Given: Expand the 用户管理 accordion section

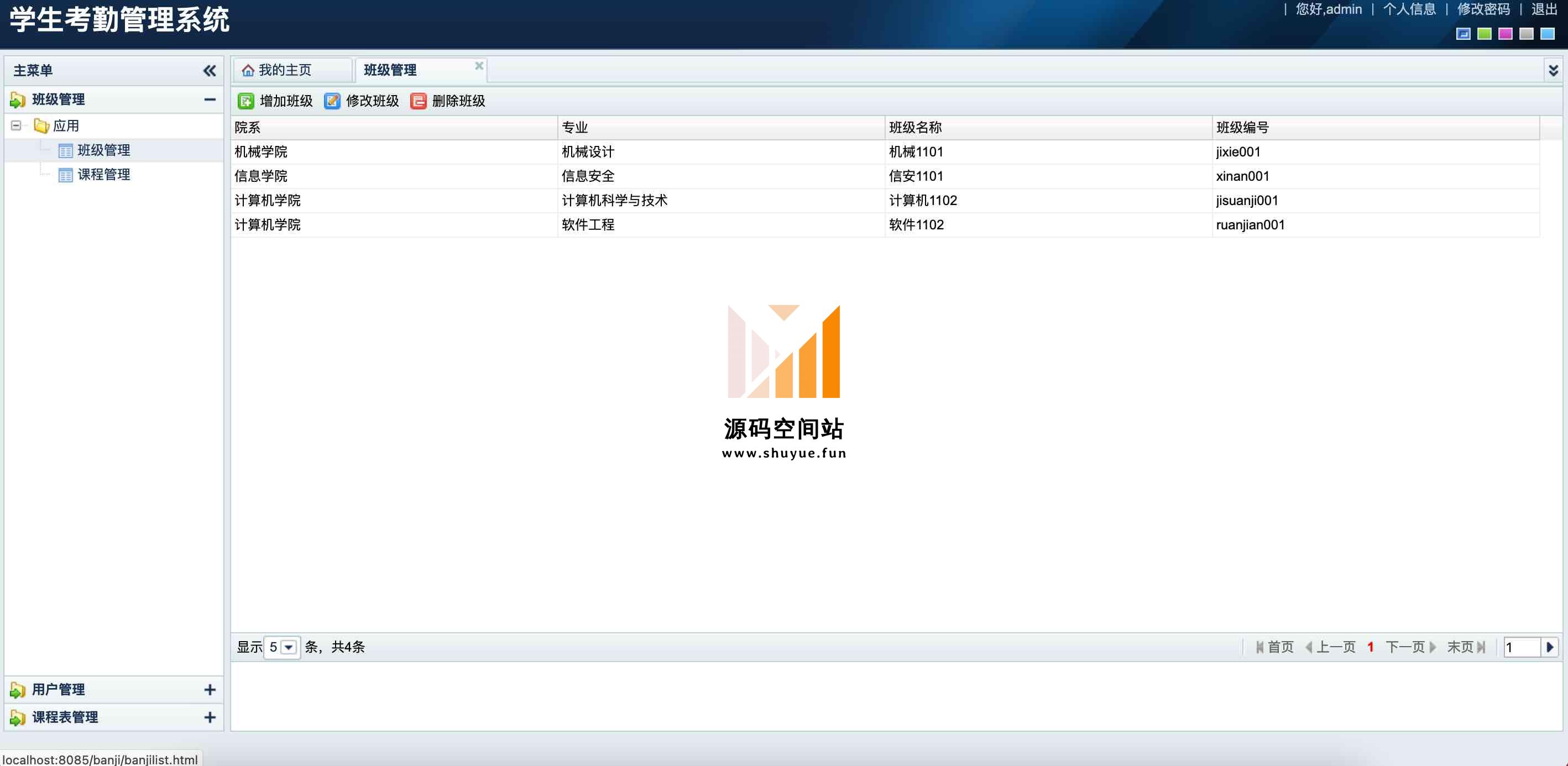Looking at the screenshot, I should tap(210, 690).
